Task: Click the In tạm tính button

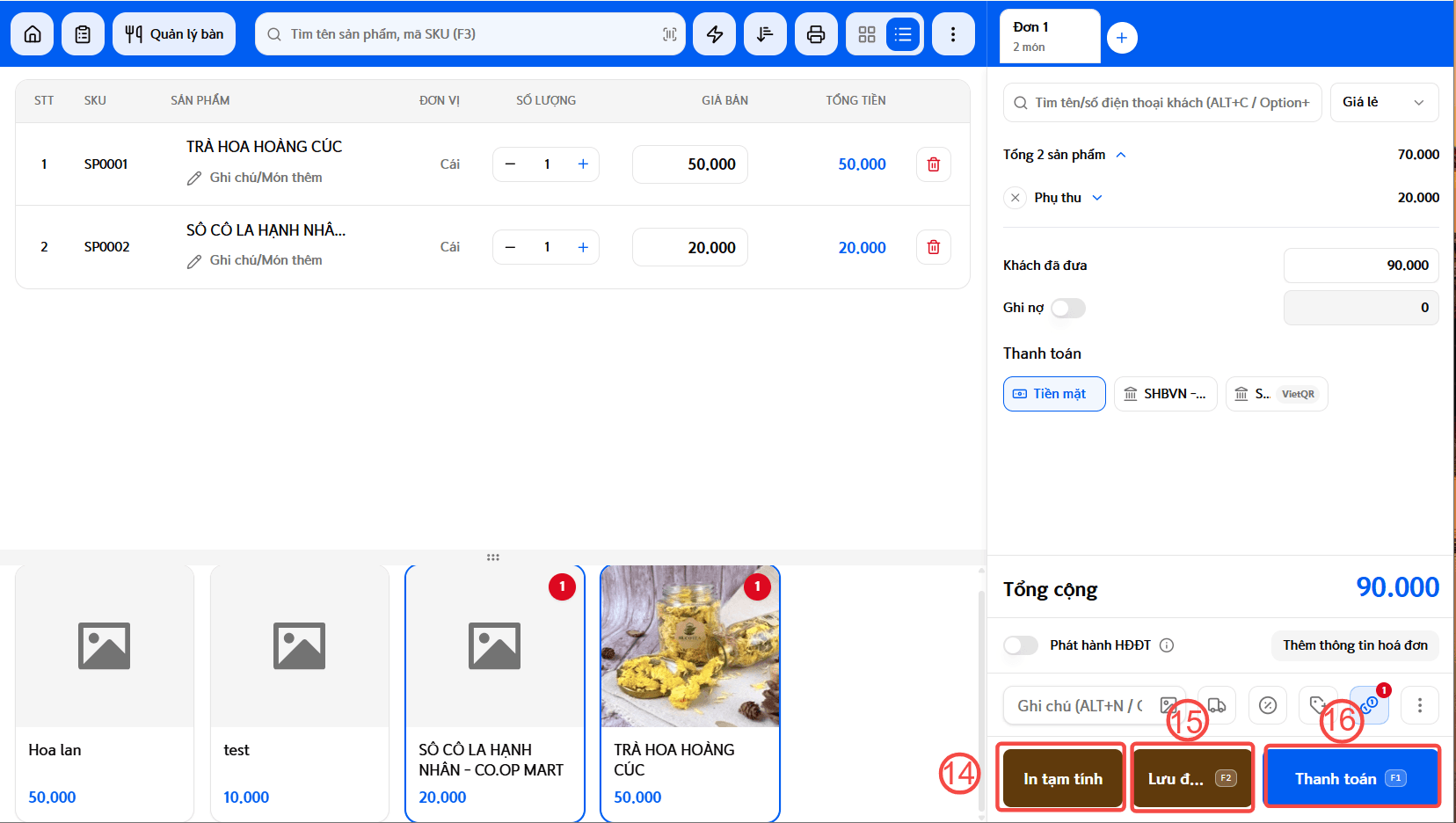Action: pyautogui.click(x=1063, y=779)
